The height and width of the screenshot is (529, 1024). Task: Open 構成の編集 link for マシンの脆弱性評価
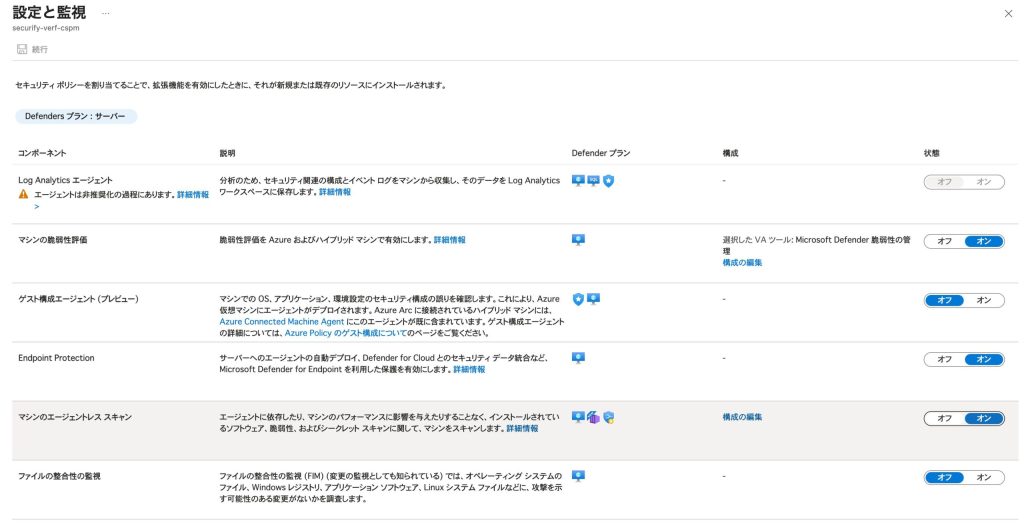coord(742,262)
